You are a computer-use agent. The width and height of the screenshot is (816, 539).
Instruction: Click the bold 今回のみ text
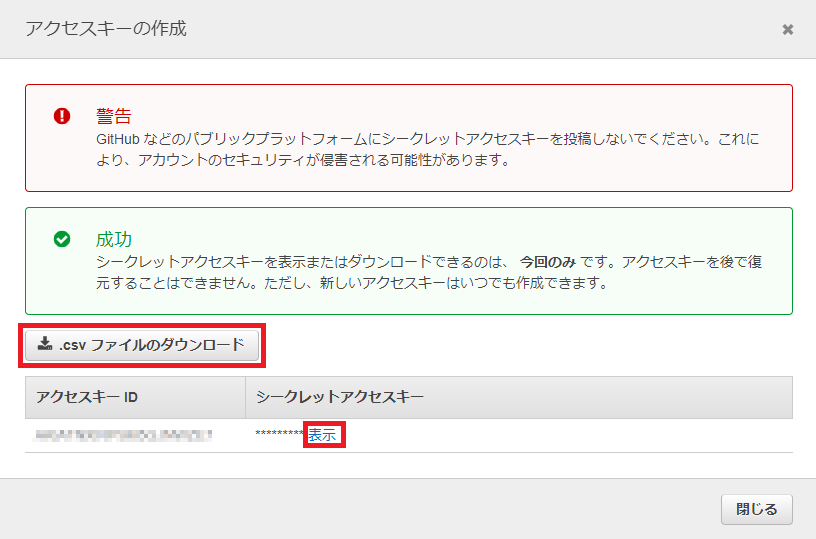547,262
